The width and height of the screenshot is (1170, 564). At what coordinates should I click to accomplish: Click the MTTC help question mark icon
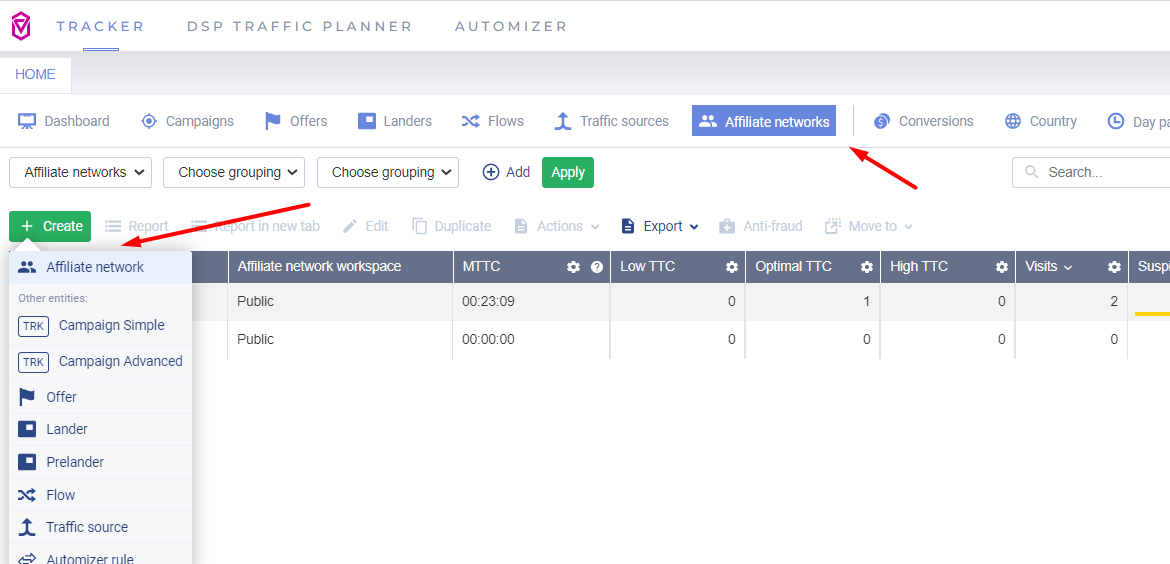coord(597,267)
